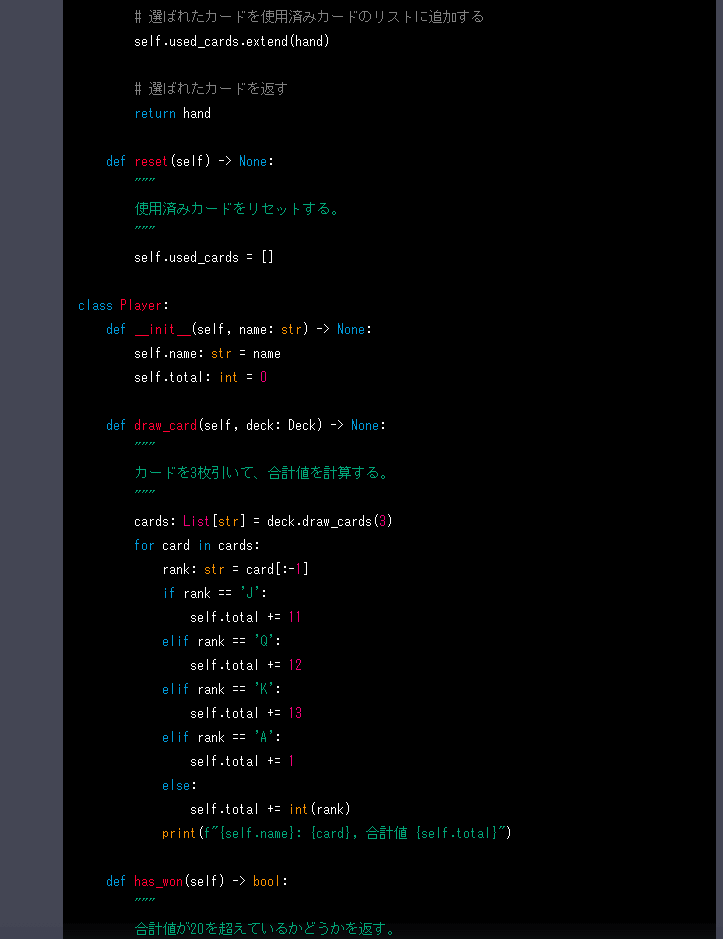Click the condition "elif rank == 'Q':"

pos(222,641)
